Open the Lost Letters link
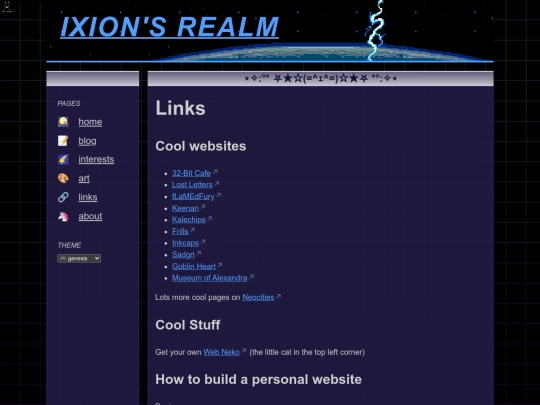 [192, 185]
